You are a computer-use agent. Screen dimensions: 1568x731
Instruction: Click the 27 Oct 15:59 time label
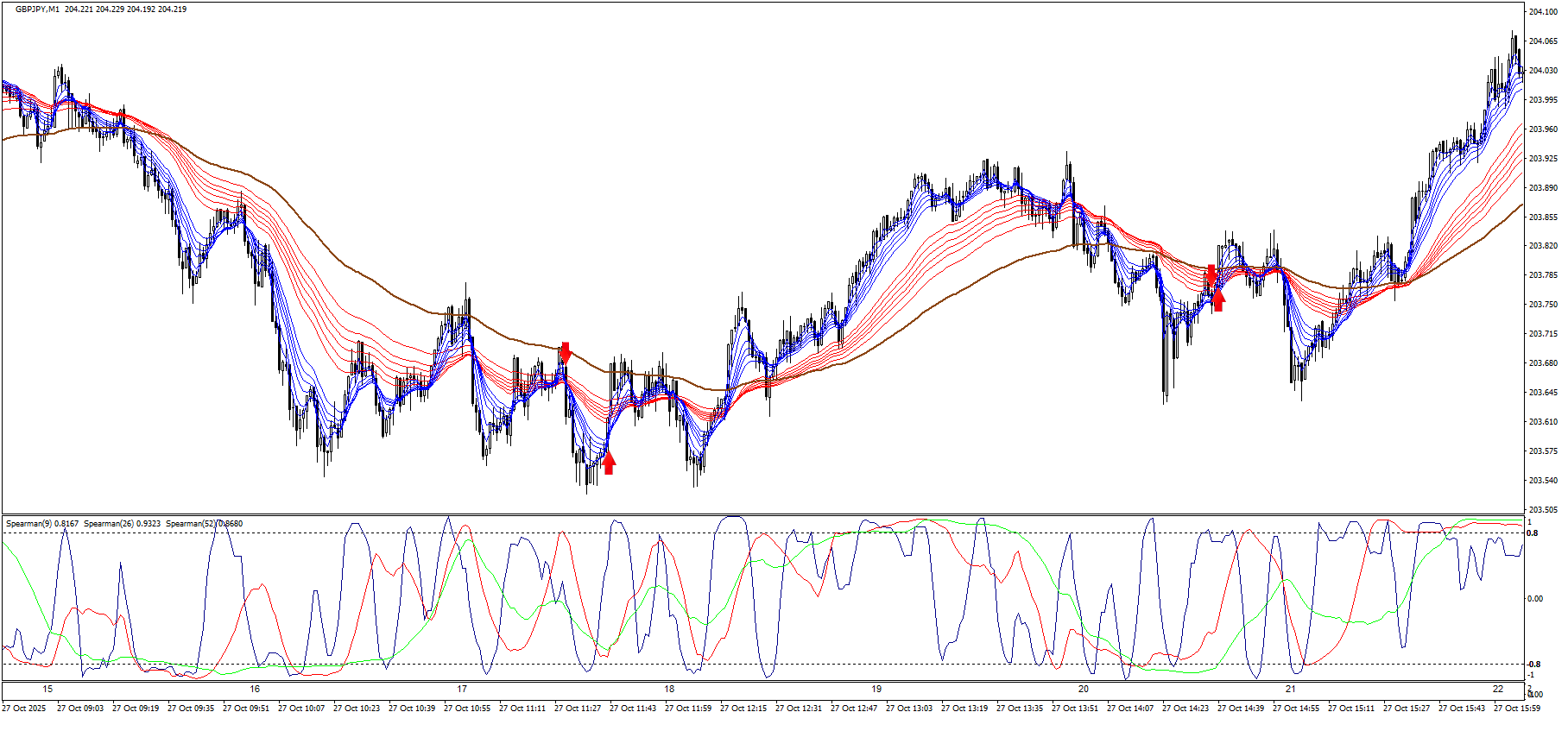[1517, 709]
